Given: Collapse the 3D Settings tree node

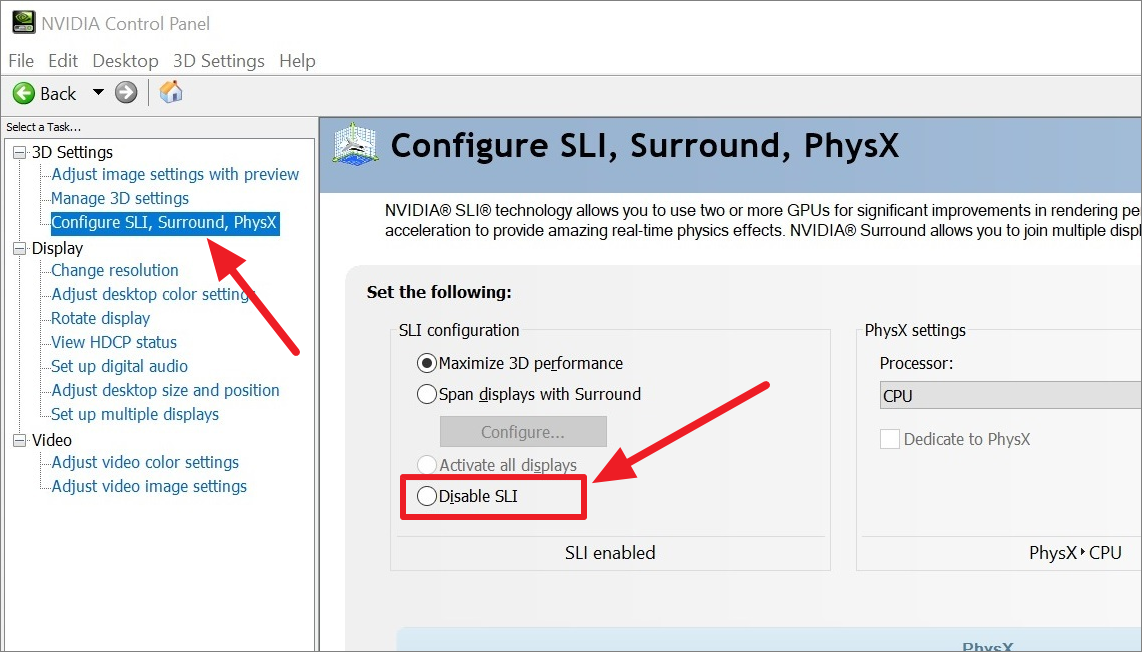Looking at the screenshot, I should tap(20, 152).
